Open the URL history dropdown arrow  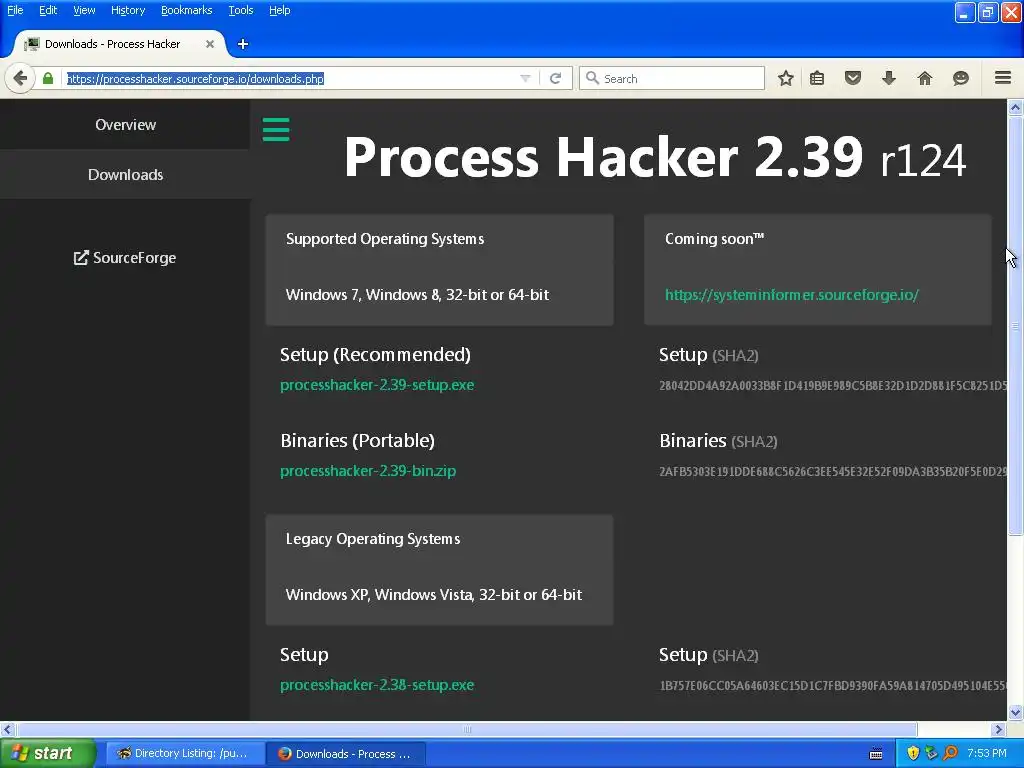point(525,78)
